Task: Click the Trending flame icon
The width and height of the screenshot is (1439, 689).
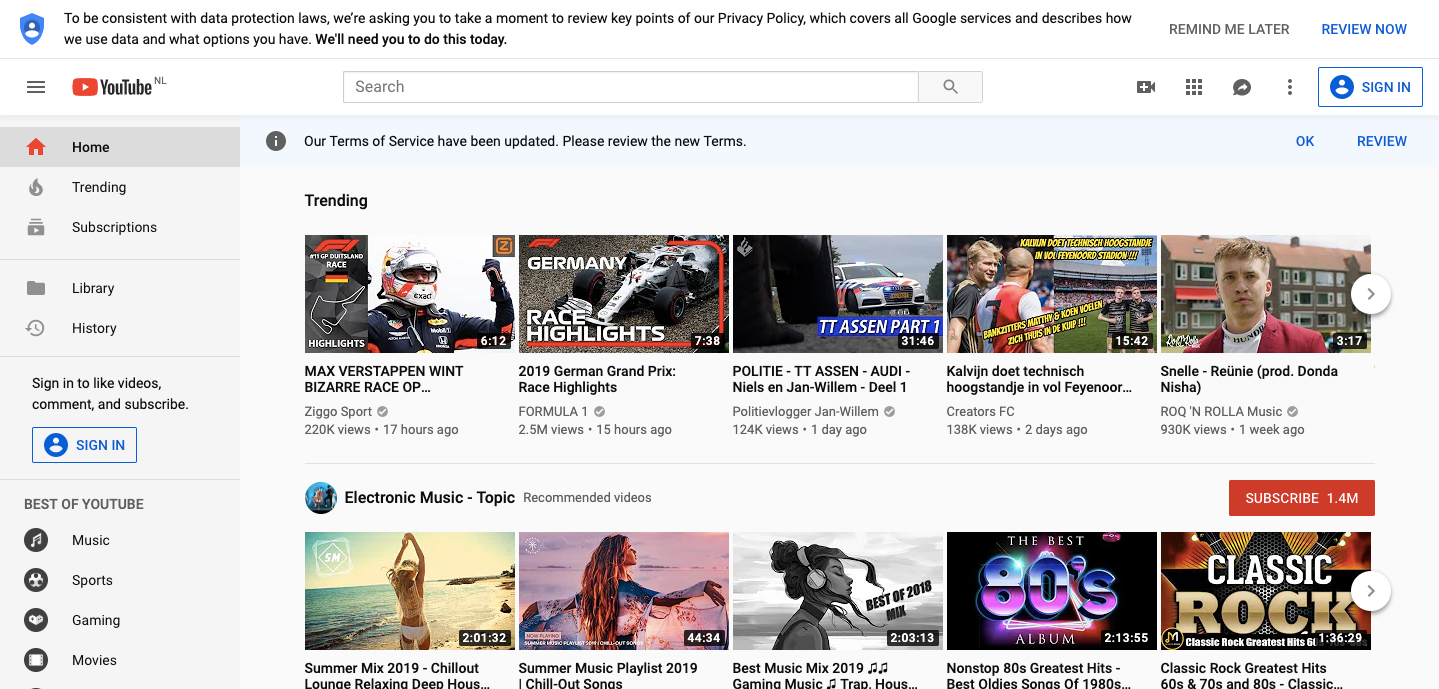Action: [x=36, y=187]
